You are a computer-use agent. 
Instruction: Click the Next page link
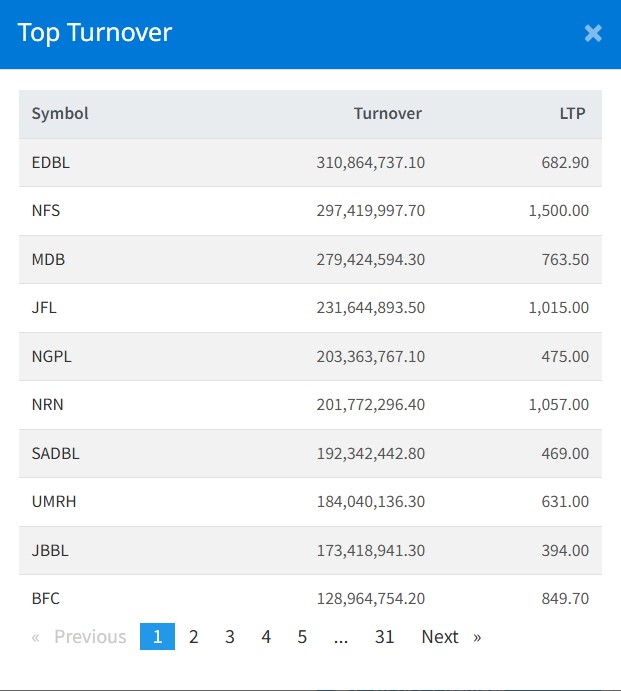pyautogui.click(x=451, y=637)
